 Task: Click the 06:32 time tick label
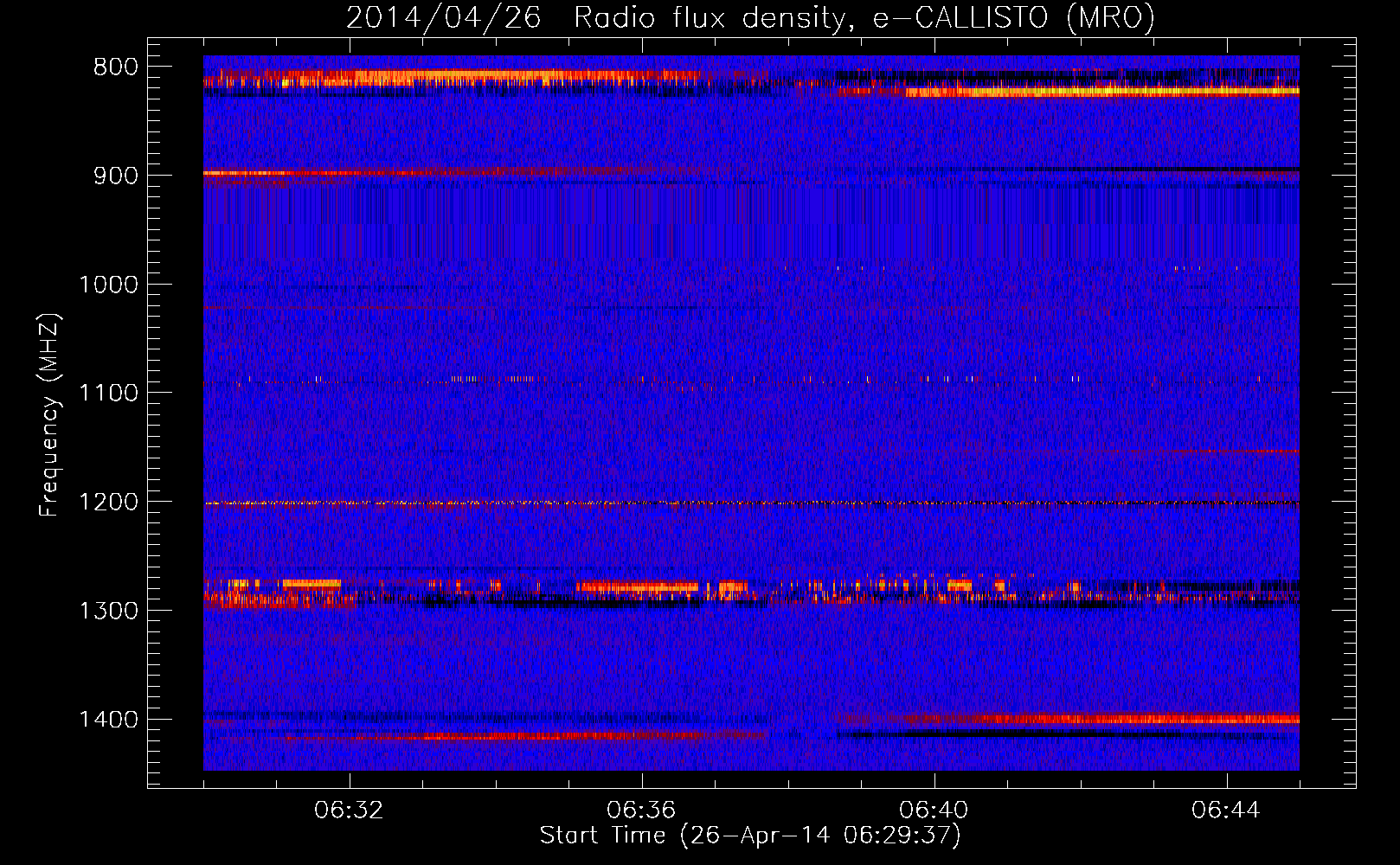pos(349,811)
